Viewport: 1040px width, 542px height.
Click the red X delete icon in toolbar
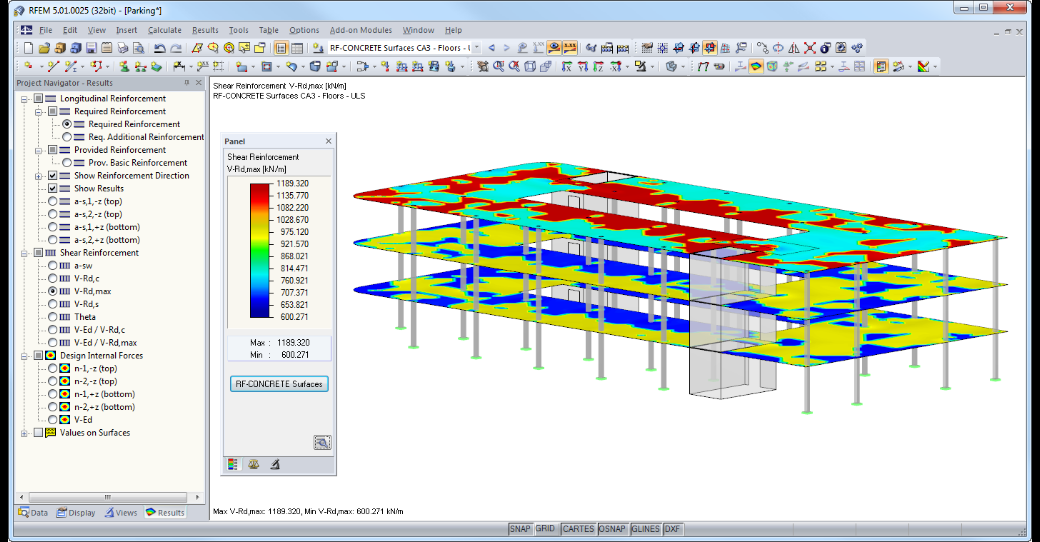[x=809, y=48]
